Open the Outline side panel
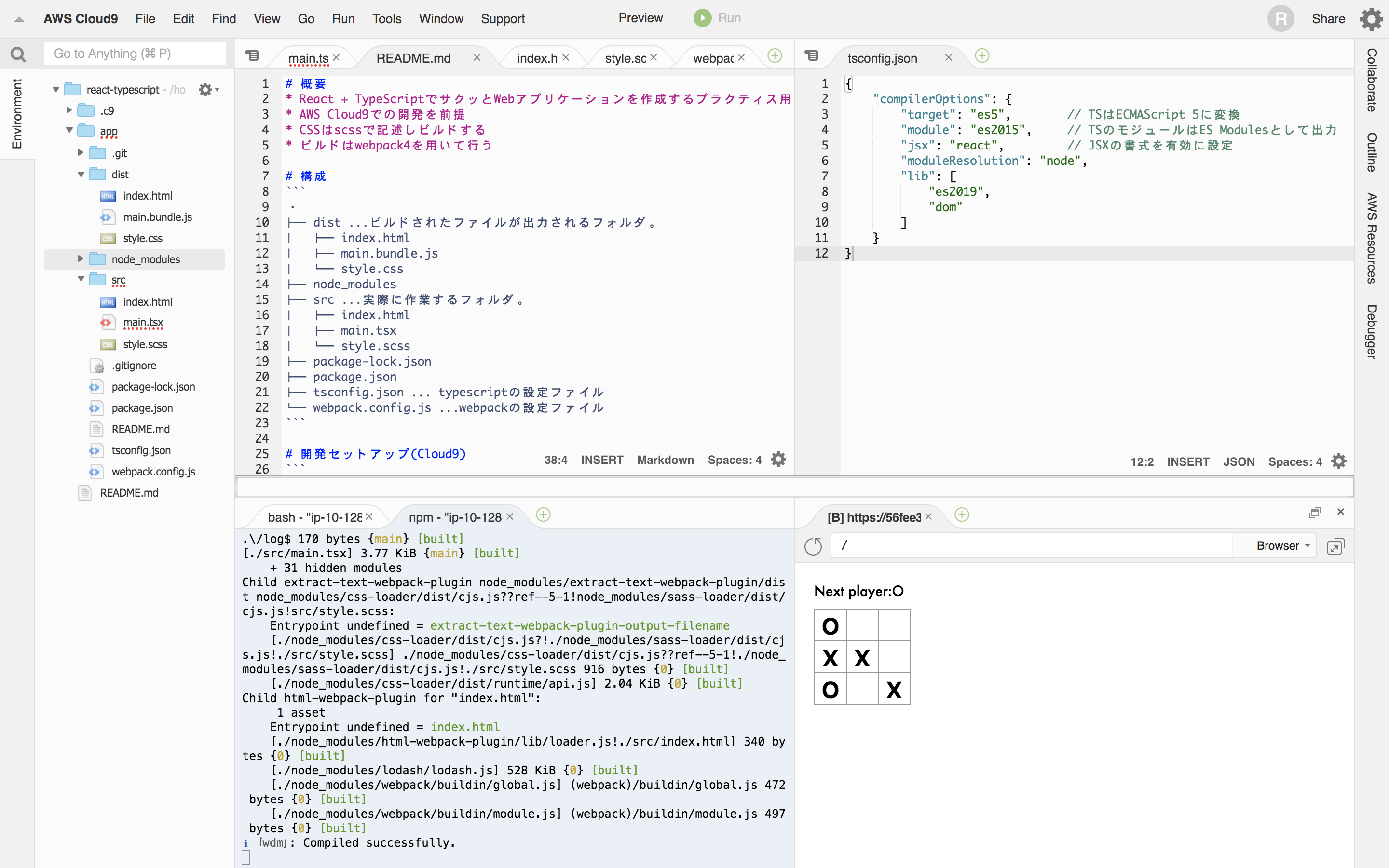The image size is (1389, 868). [x=1372, y=152]
